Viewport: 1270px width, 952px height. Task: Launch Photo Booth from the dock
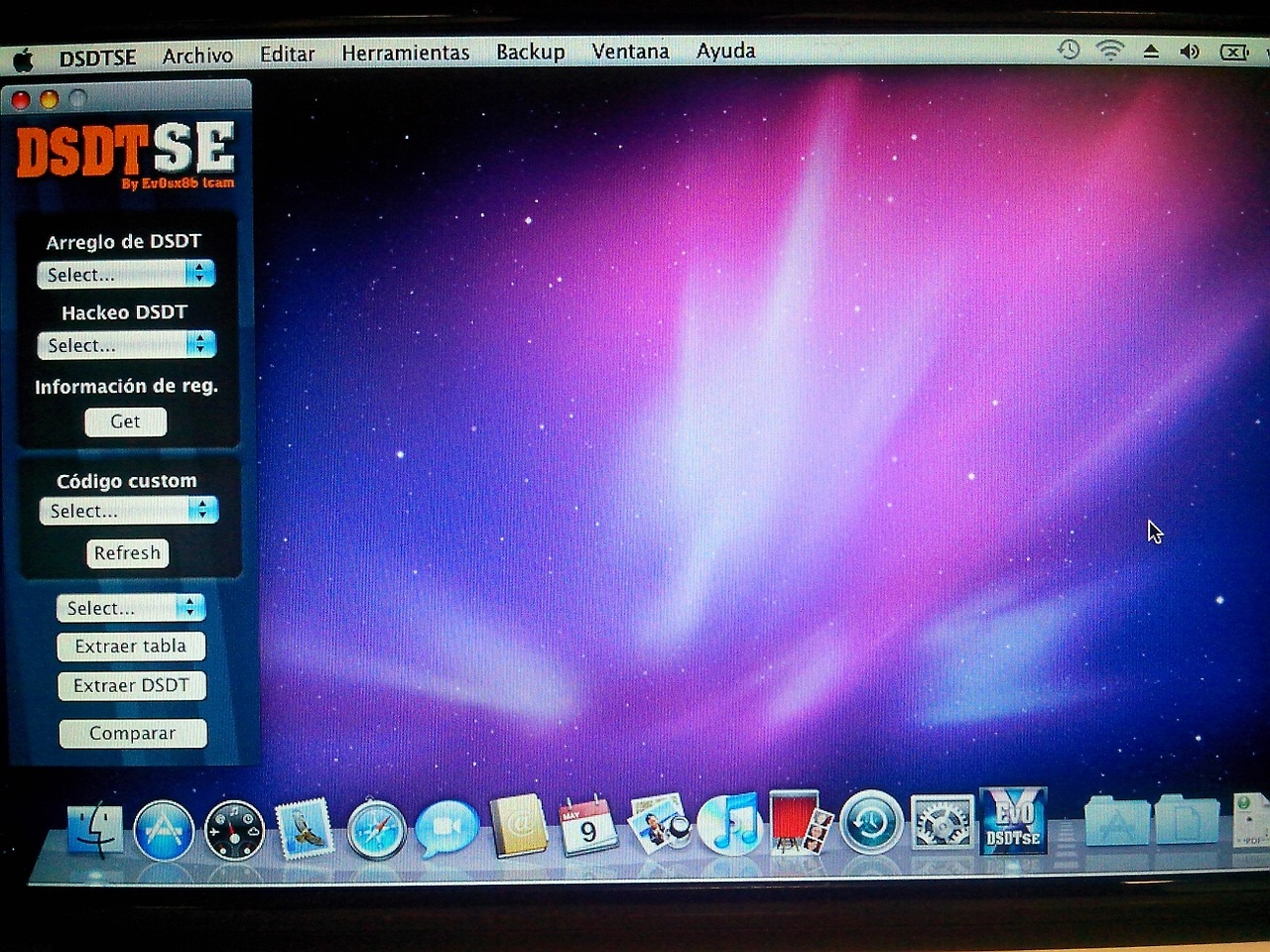(x=801, y=823)
